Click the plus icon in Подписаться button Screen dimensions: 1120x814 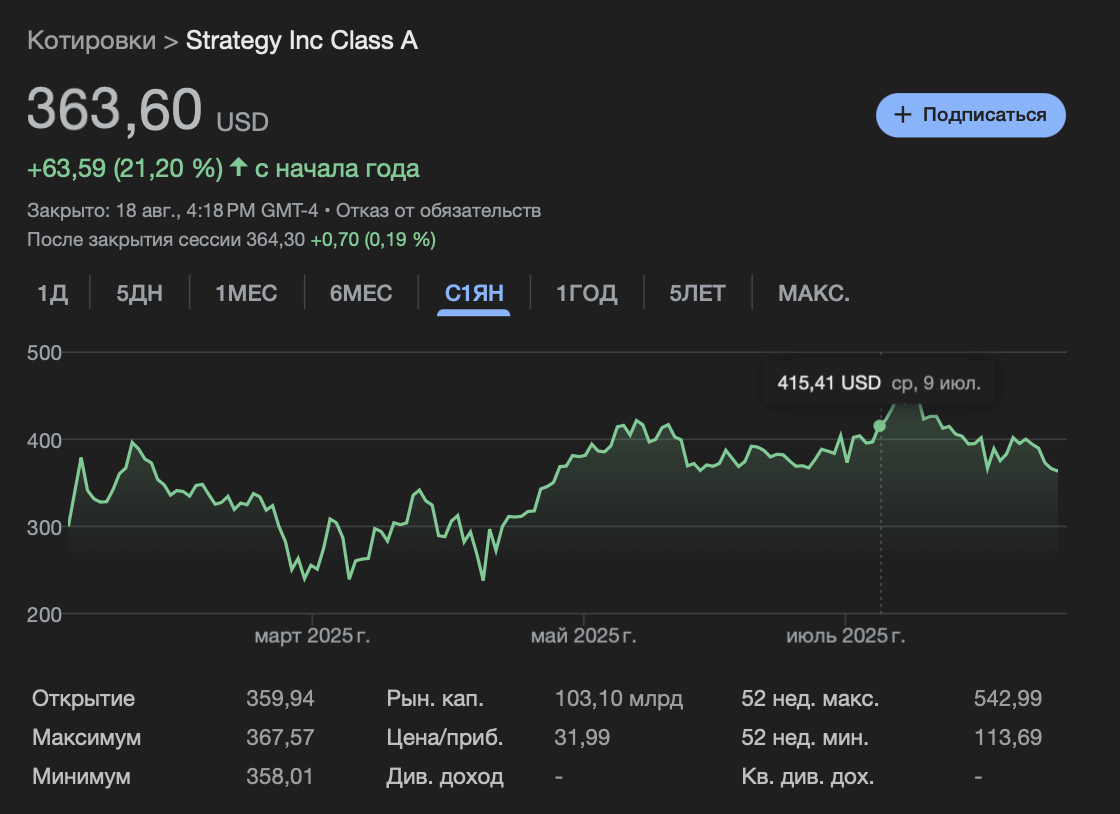click(x=903, y=115)
